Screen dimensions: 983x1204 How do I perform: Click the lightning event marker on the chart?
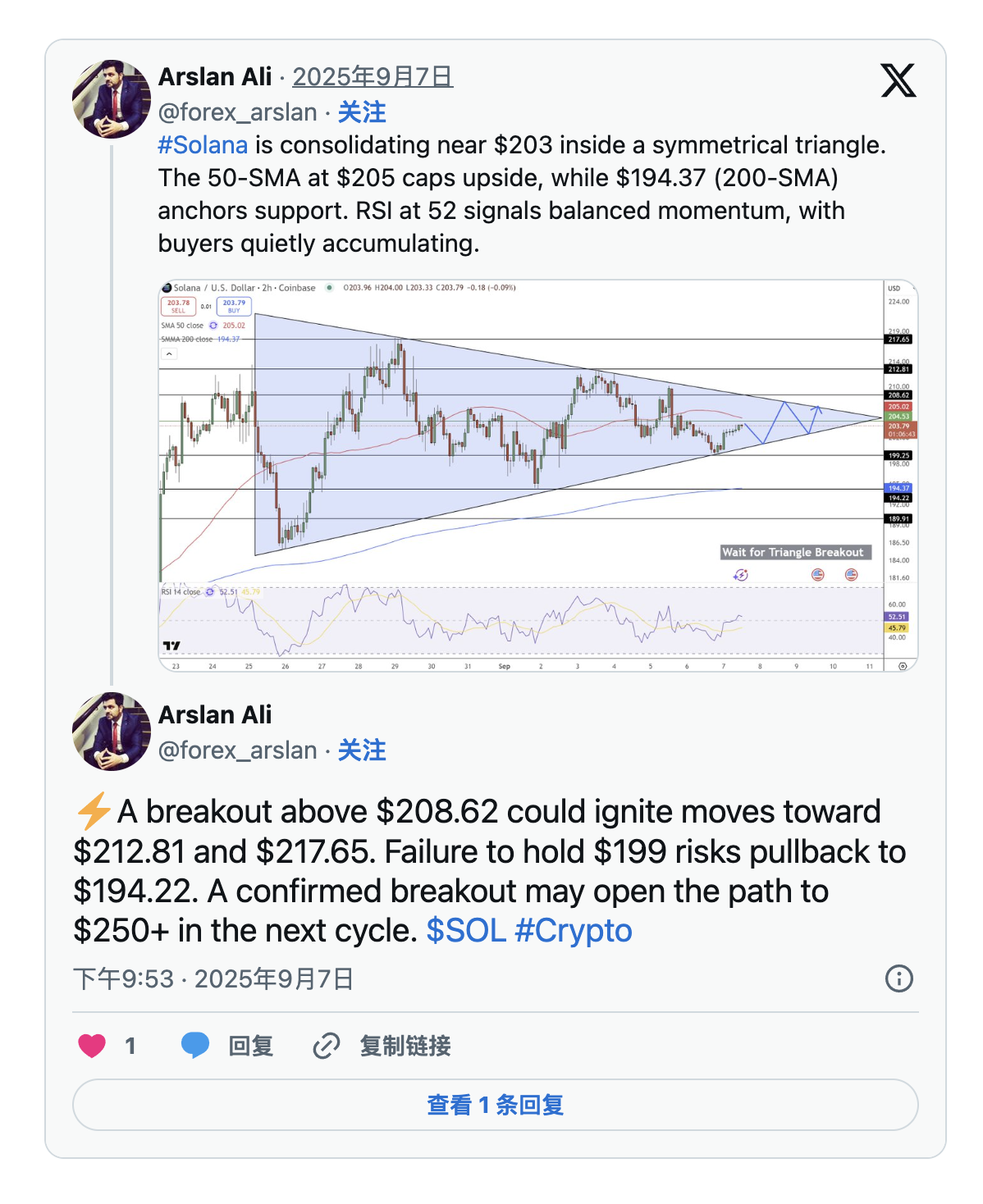tap(741, 575)
